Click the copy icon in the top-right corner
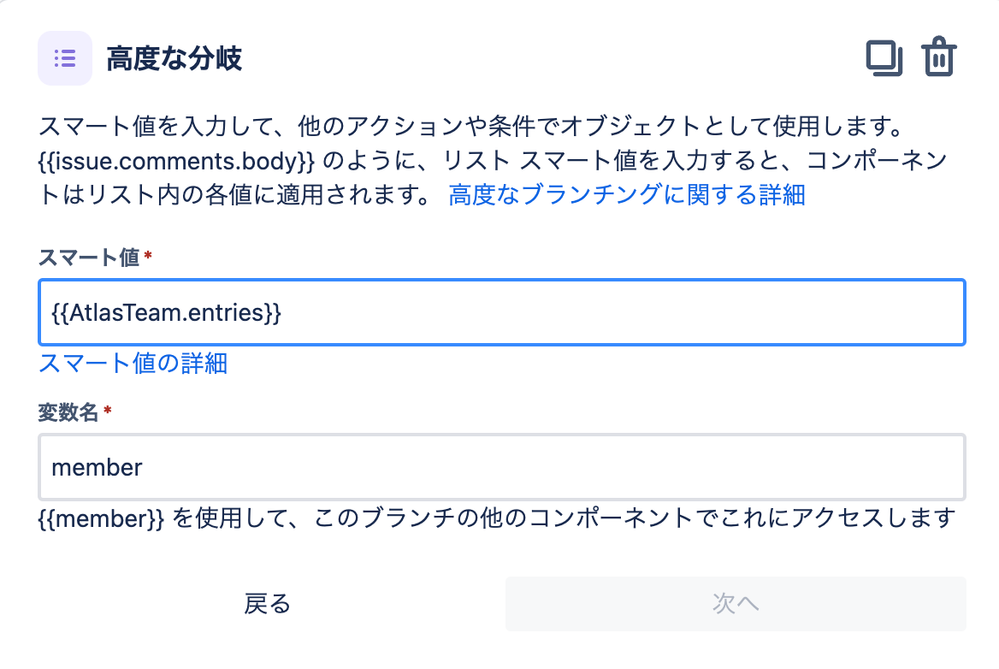Image resolution: width=999 pixels, height=669 pixels. point(884,57)
